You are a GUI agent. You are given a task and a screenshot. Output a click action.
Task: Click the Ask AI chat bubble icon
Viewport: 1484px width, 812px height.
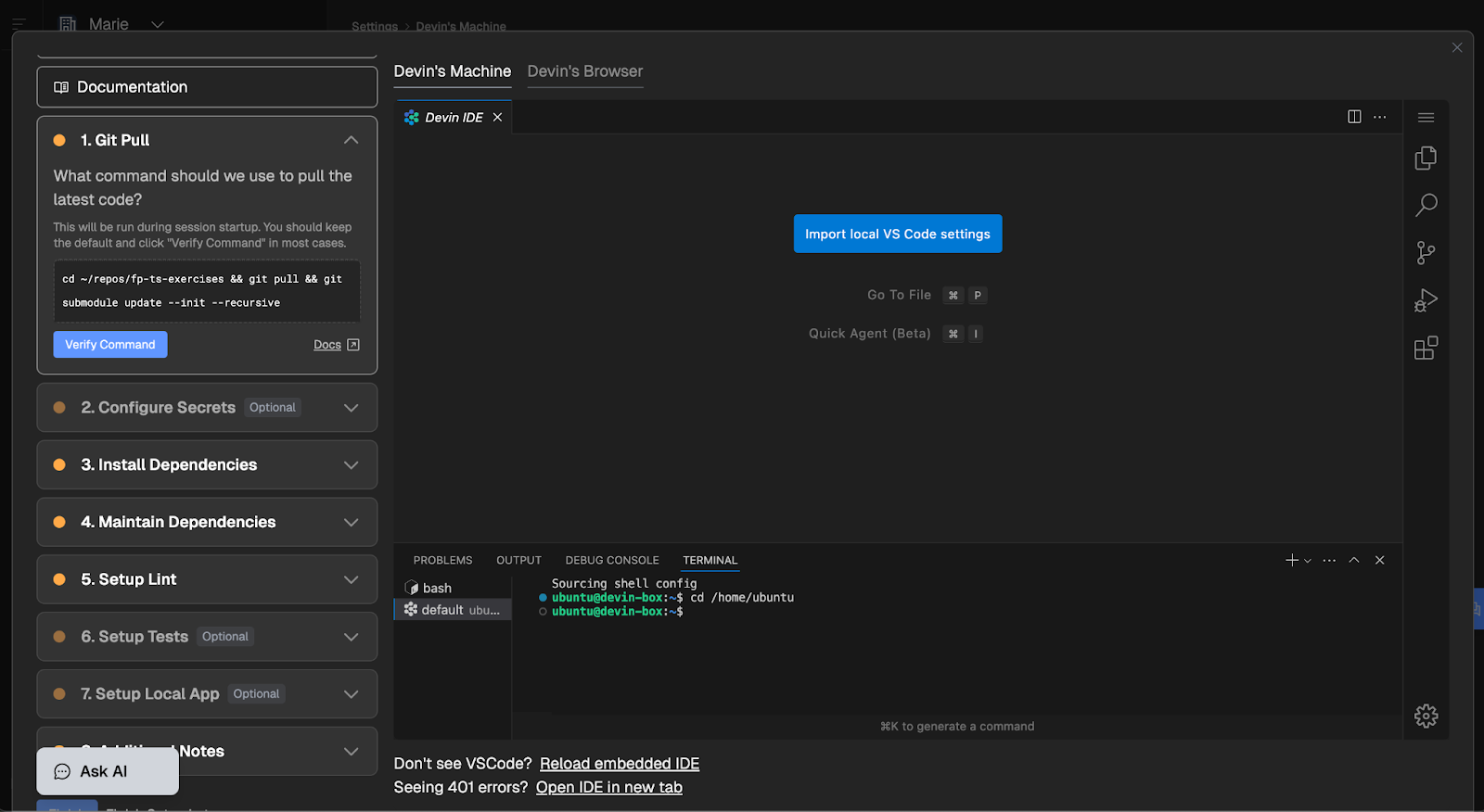click(62, 771)
